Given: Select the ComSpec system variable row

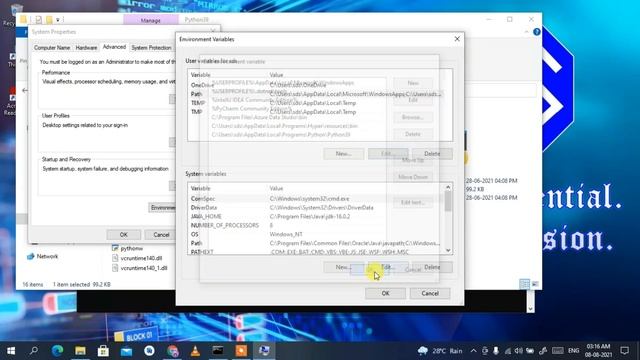Looking at the screenshot, I should pos(316,199).
